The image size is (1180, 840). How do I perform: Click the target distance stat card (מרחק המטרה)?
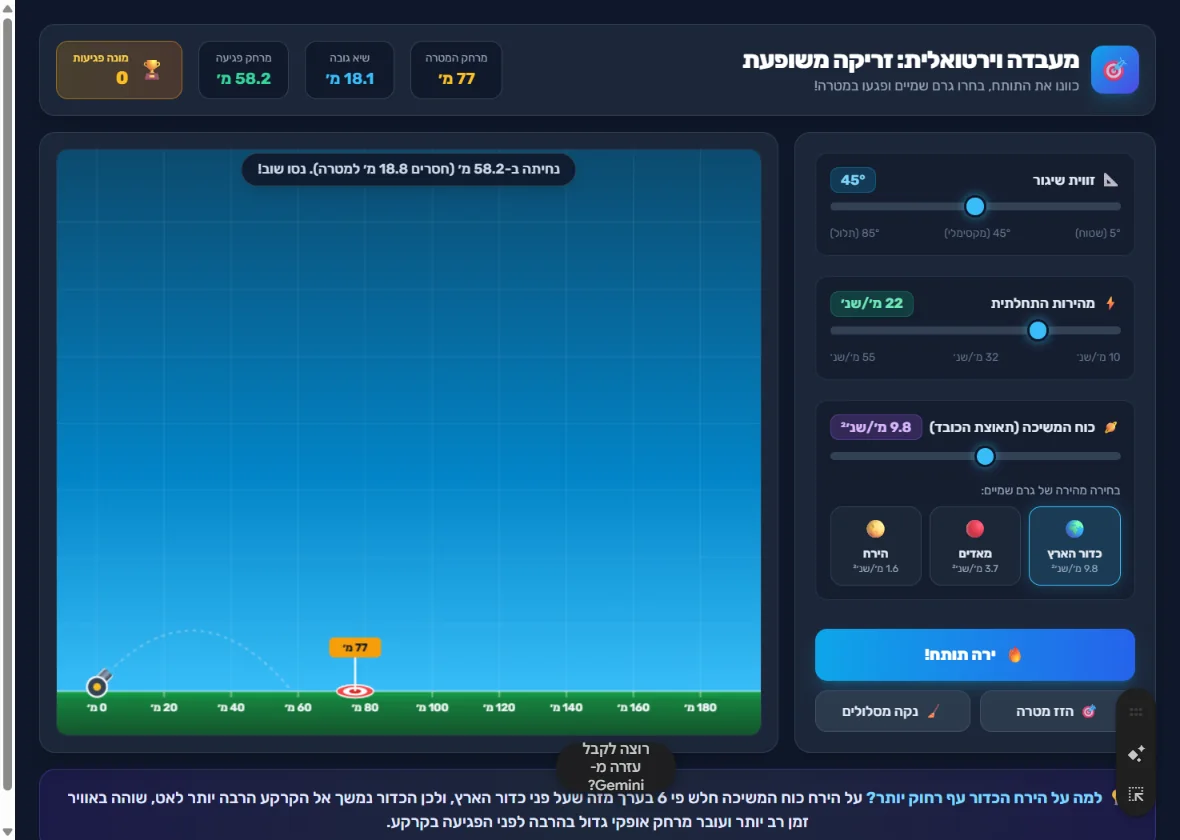click(x=456, y=70)
